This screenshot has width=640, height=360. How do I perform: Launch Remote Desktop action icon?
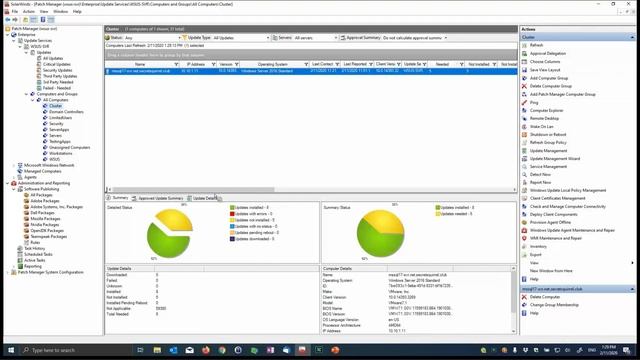coord(524,118)
